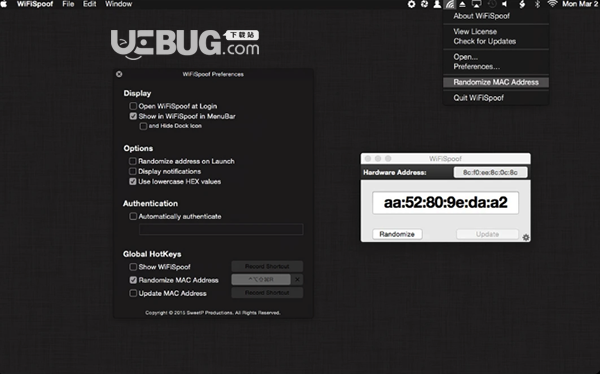Select Randomize MAC Address menu entry
Screen dimensions: 600x374
pyautogui.click(x=496, y=82)
